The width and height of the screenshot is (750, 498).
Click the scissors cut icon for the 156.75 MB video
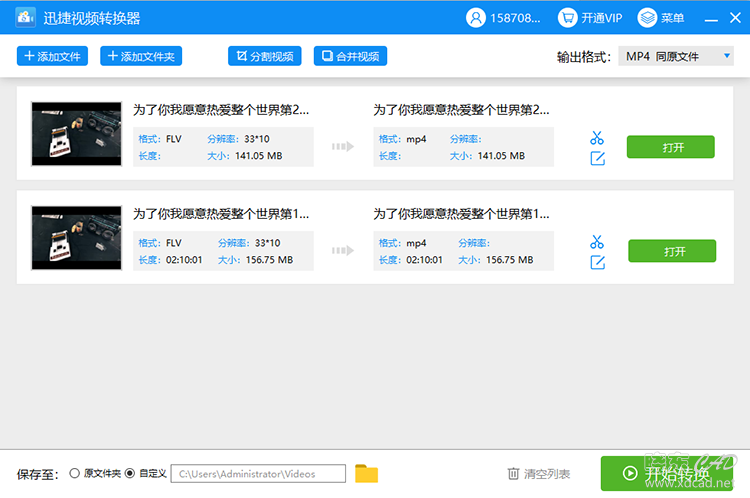[x=597, y=242]
